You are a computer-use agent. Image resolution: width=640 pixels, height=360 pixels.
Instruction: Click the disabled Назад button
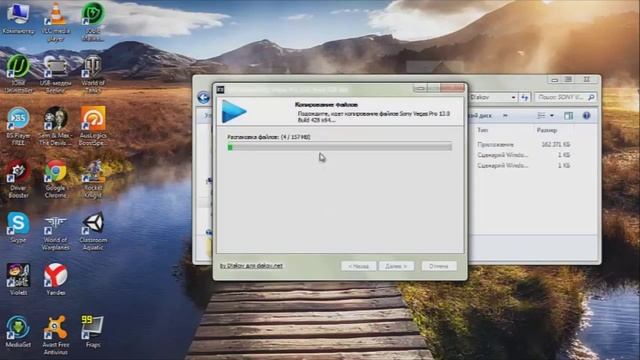358,266
